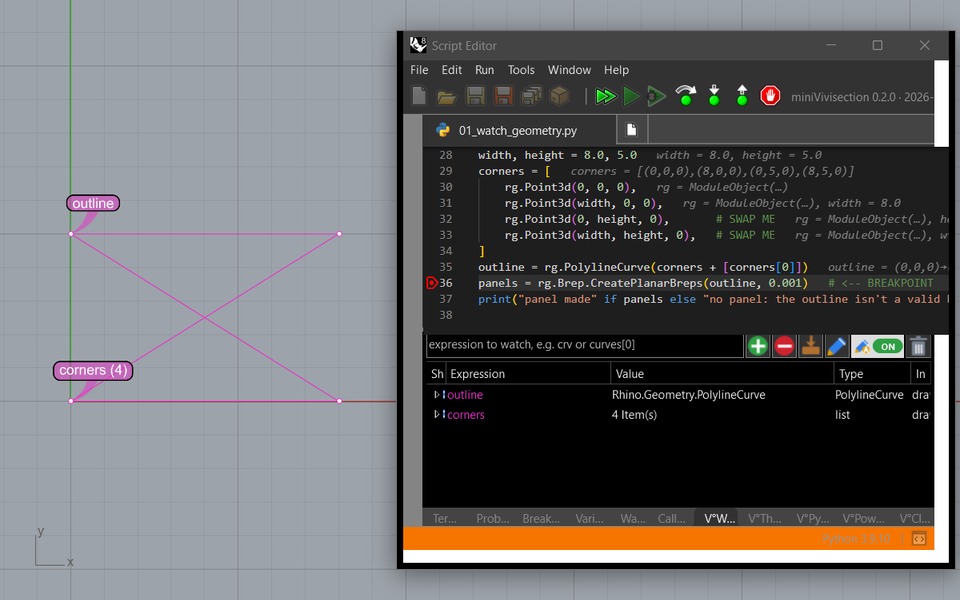Open the File menu
Screen dimensions: 960x600
(419, 70)
